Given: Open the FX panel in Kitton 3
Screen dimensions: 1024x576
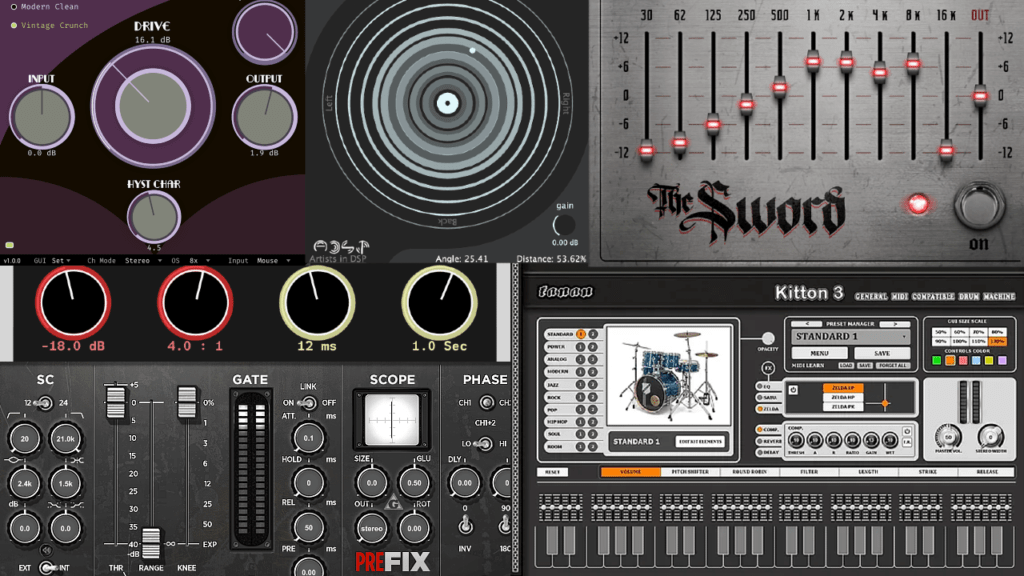Looking at the screenshot, I should coord(767,368).
